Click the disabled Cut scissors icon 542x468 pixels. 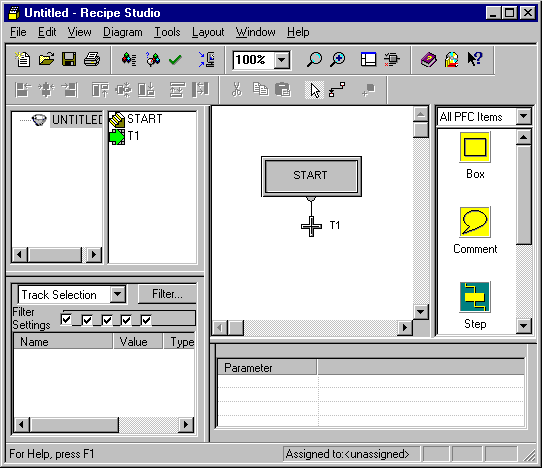point(237,90)
